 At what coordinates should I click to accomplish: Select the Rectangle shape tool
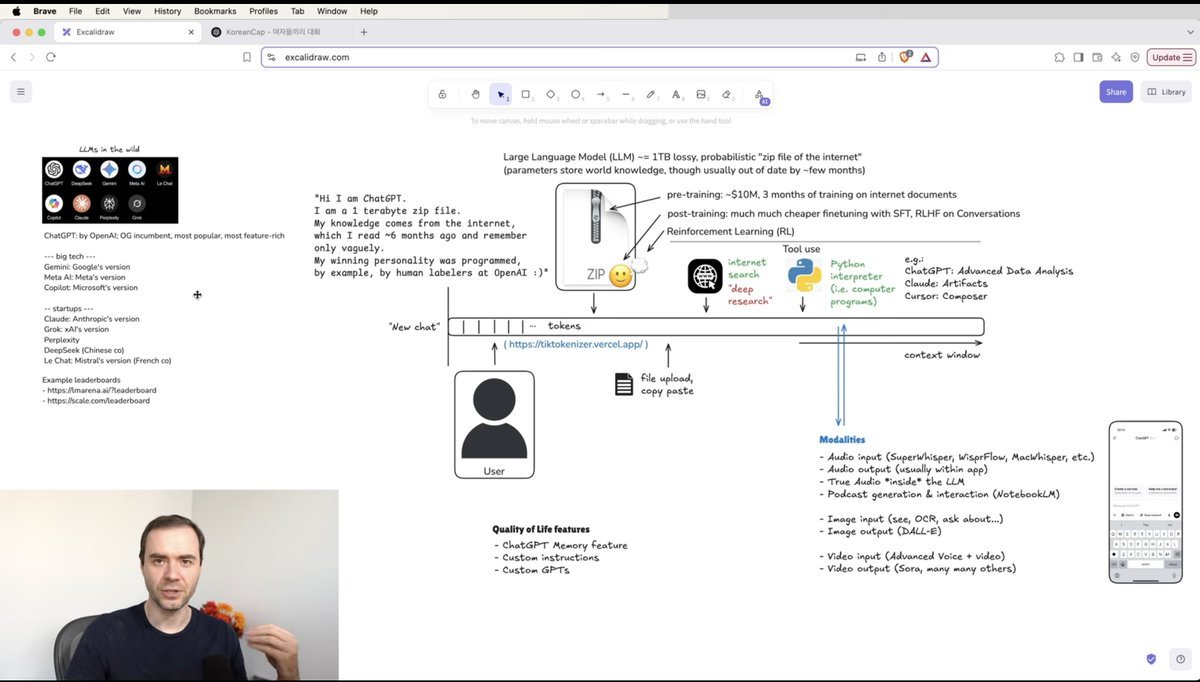(x=526, y=94)
